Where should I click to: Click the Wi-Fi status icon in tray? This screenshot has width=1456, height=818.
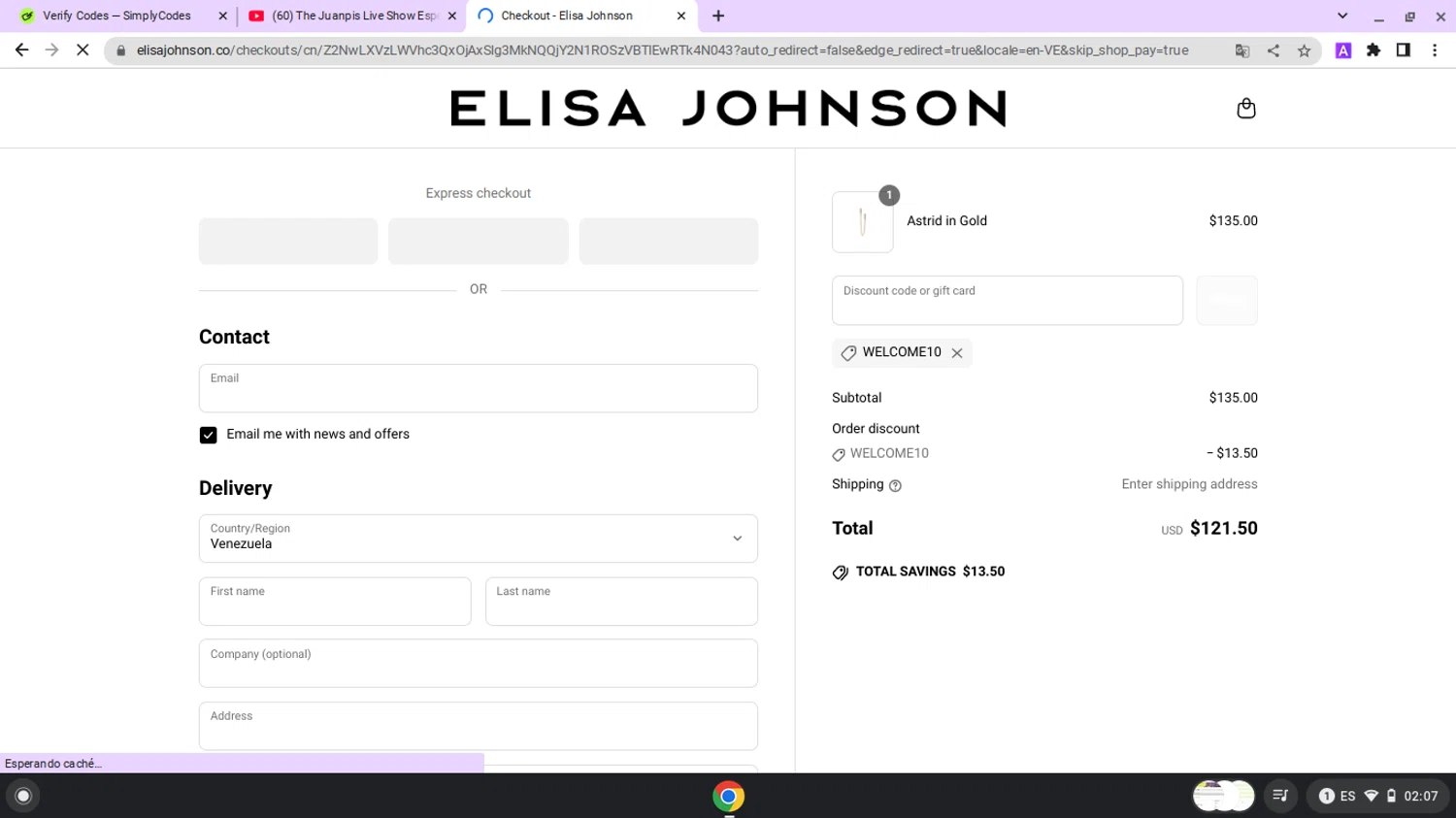tap(1371, 797)
